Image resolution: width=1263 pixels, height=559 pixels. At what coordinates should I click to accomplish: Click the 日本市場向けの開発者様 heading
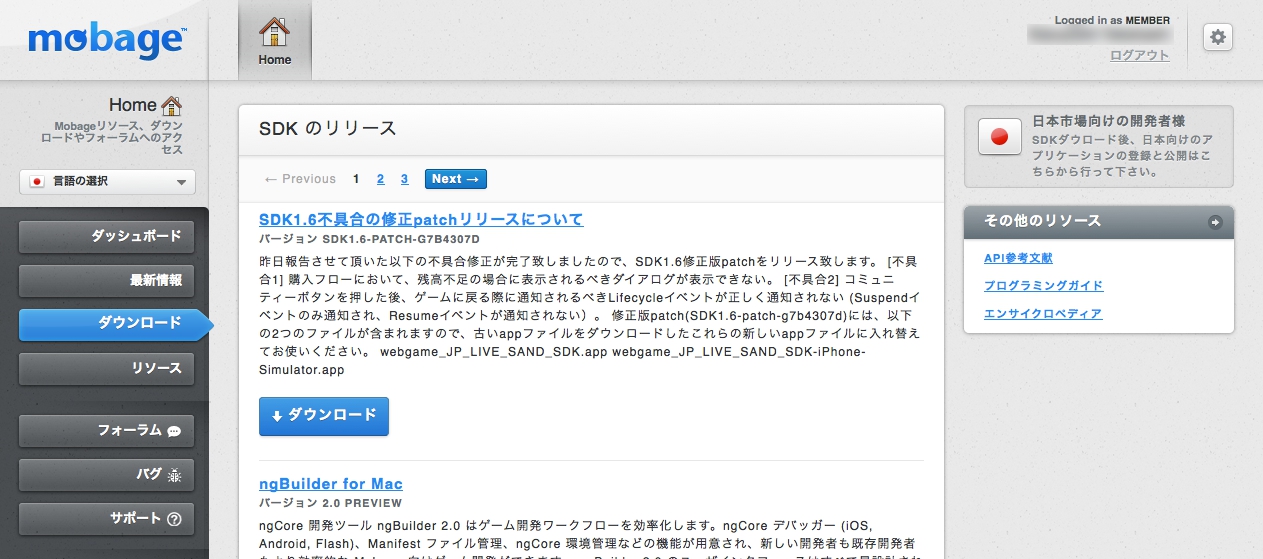[x=1109, y=121]
